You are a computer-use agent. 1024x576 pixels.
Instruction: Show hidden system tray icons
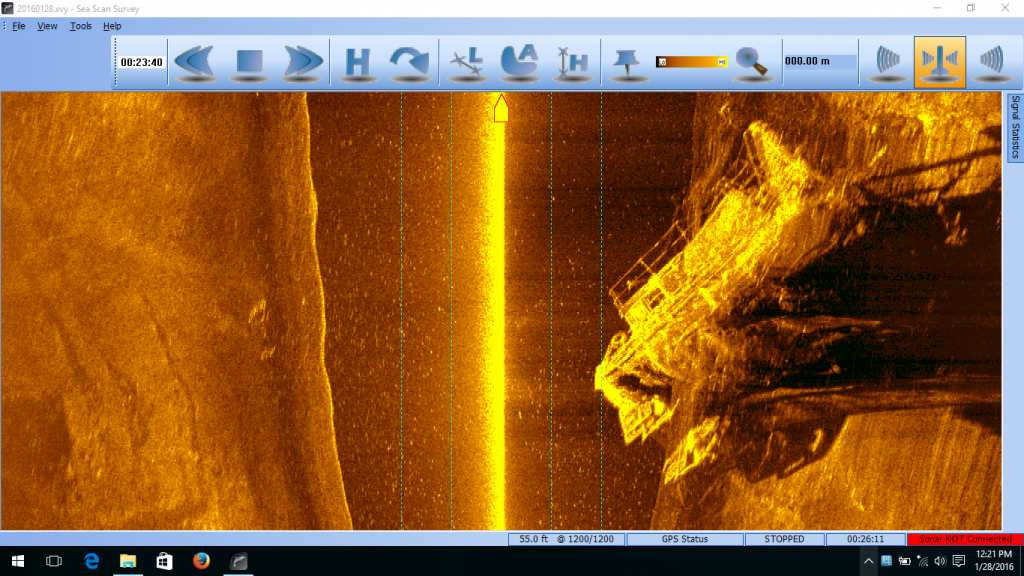tap(868, 561)
